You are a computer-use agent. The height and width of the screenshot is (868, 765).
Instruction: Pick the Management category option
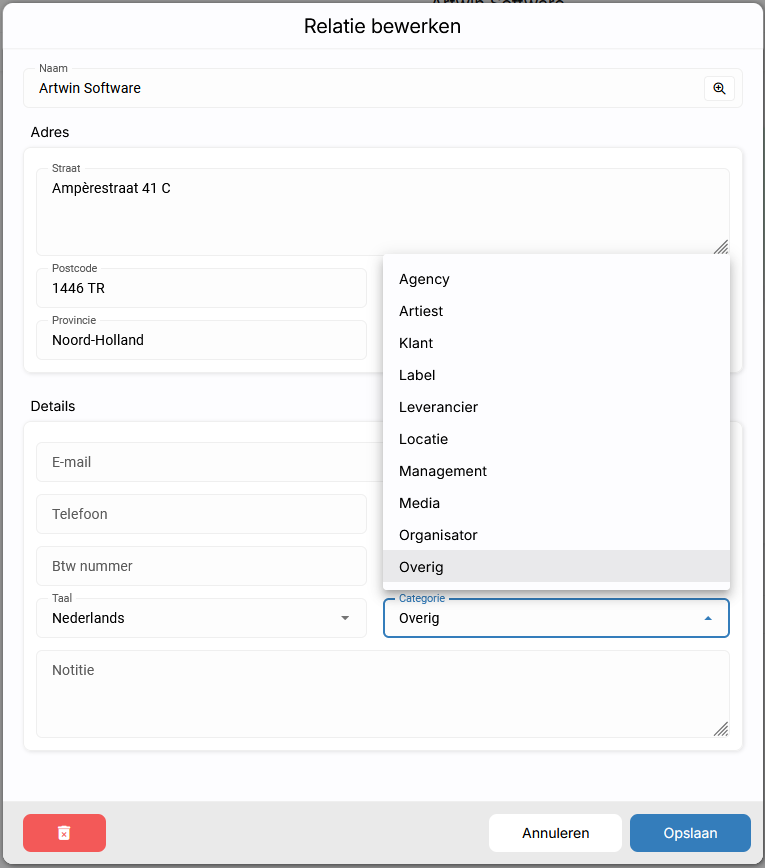click(x=556, y=471)
